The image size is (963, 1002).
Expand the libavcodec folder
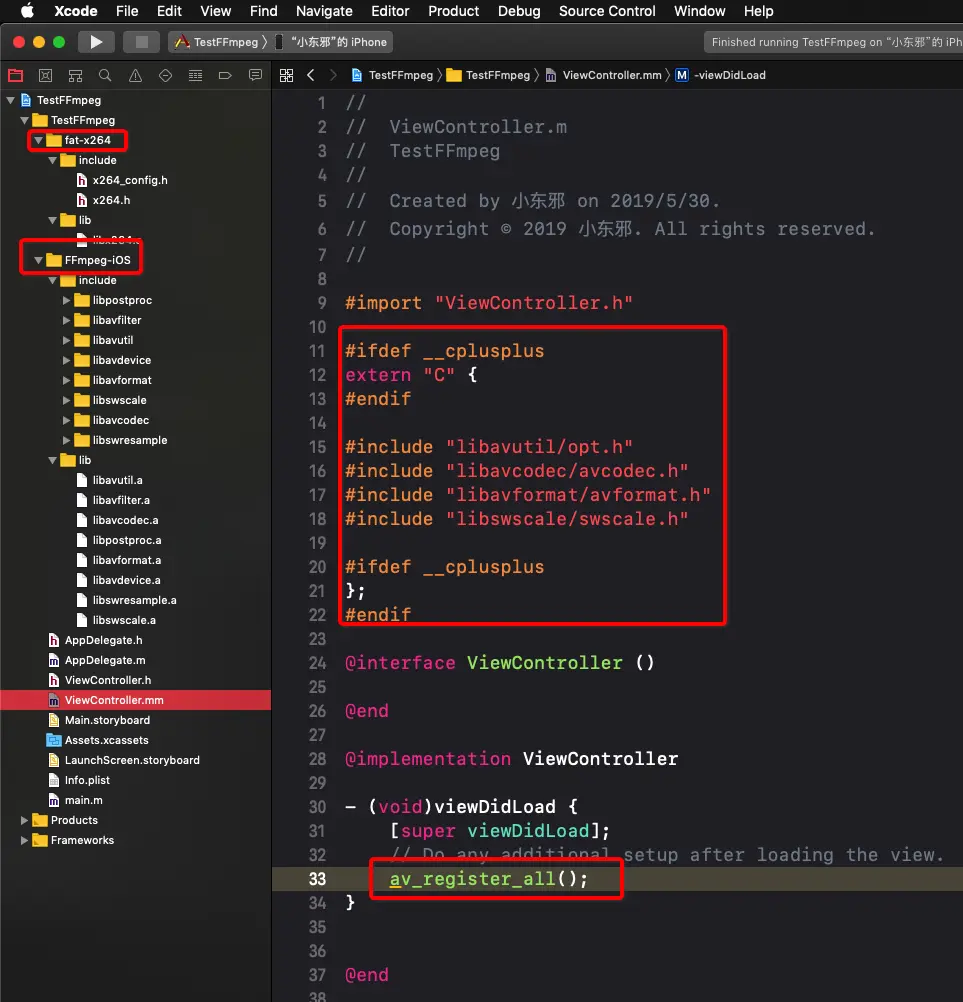66,420
